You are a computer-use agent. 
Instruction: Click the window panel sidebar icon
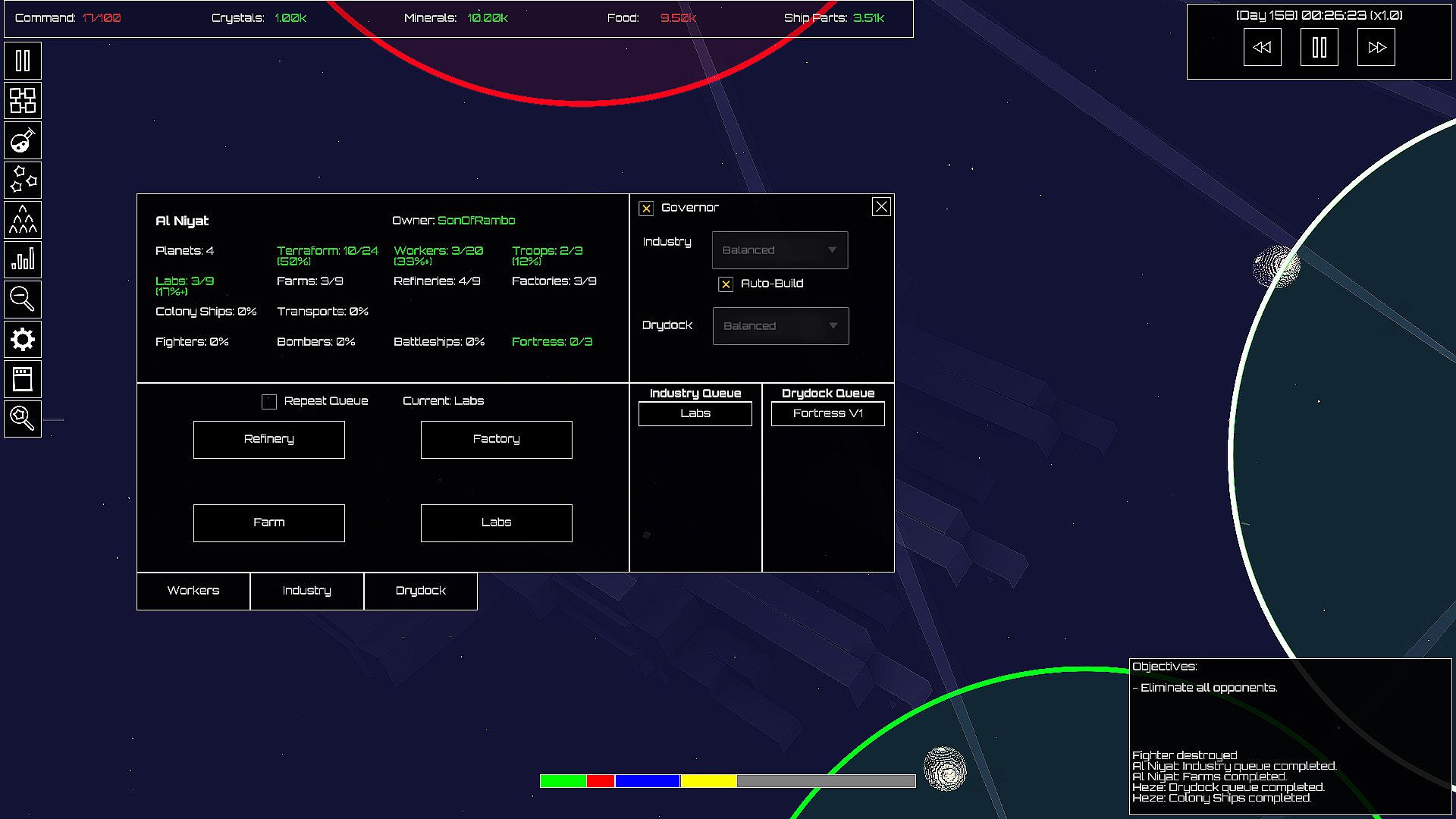[x=23, y=379]
